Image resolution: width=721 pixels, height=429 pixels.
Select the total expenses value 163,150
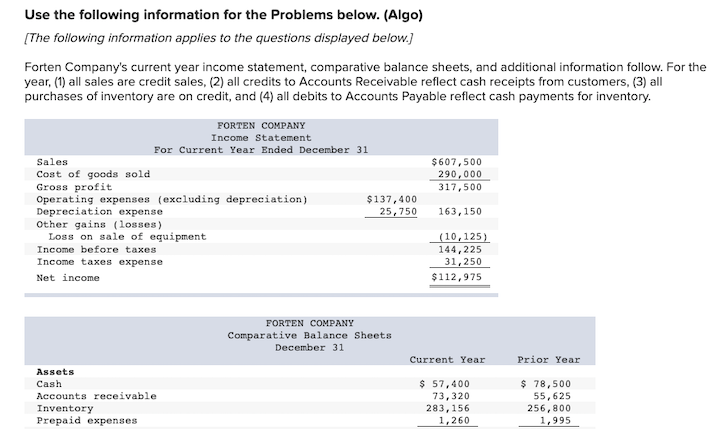[x=460, y=212]
